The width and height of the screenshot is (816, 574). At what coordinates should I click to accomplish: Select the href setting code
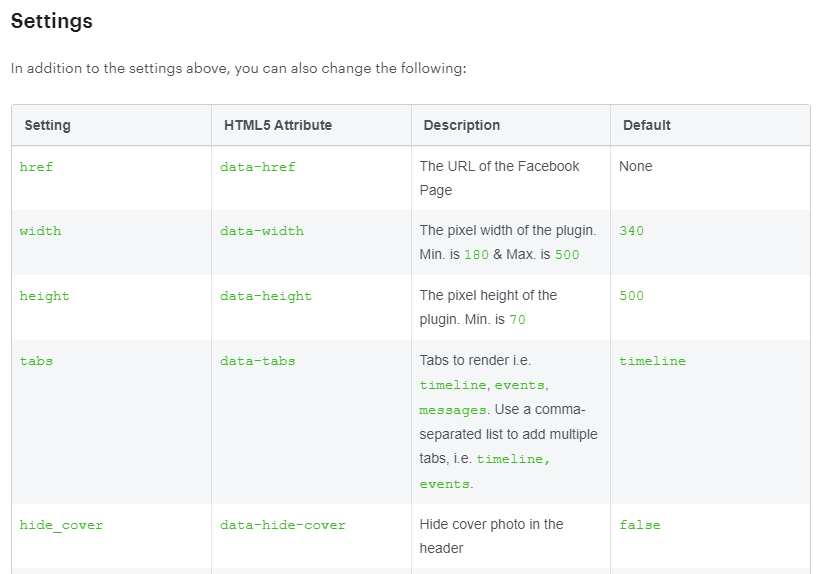tap(36, 167)
